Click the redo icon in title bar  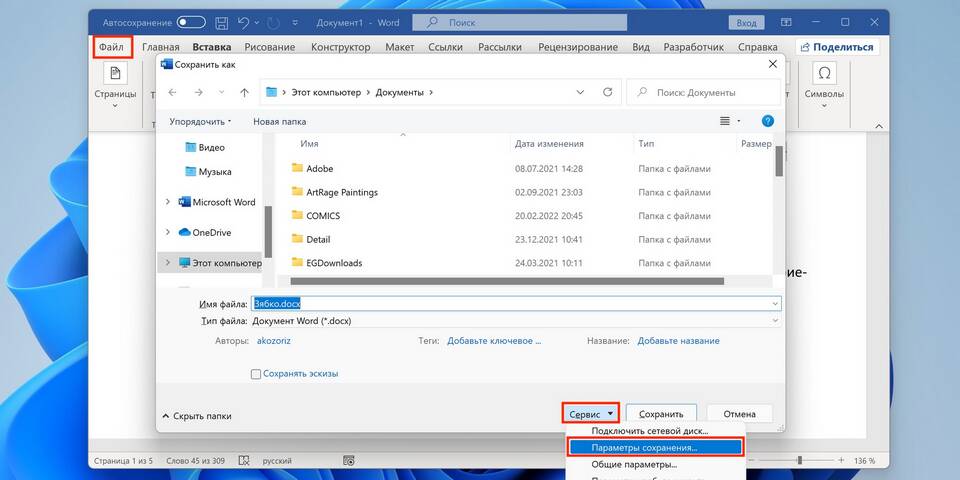(274, 23)
